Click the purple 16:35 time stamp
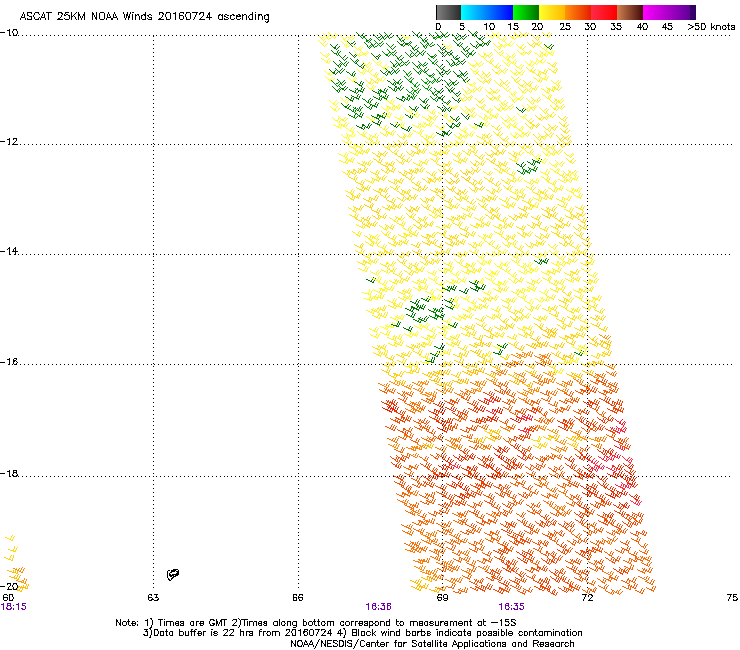740x650 pixels. (512, 607)
